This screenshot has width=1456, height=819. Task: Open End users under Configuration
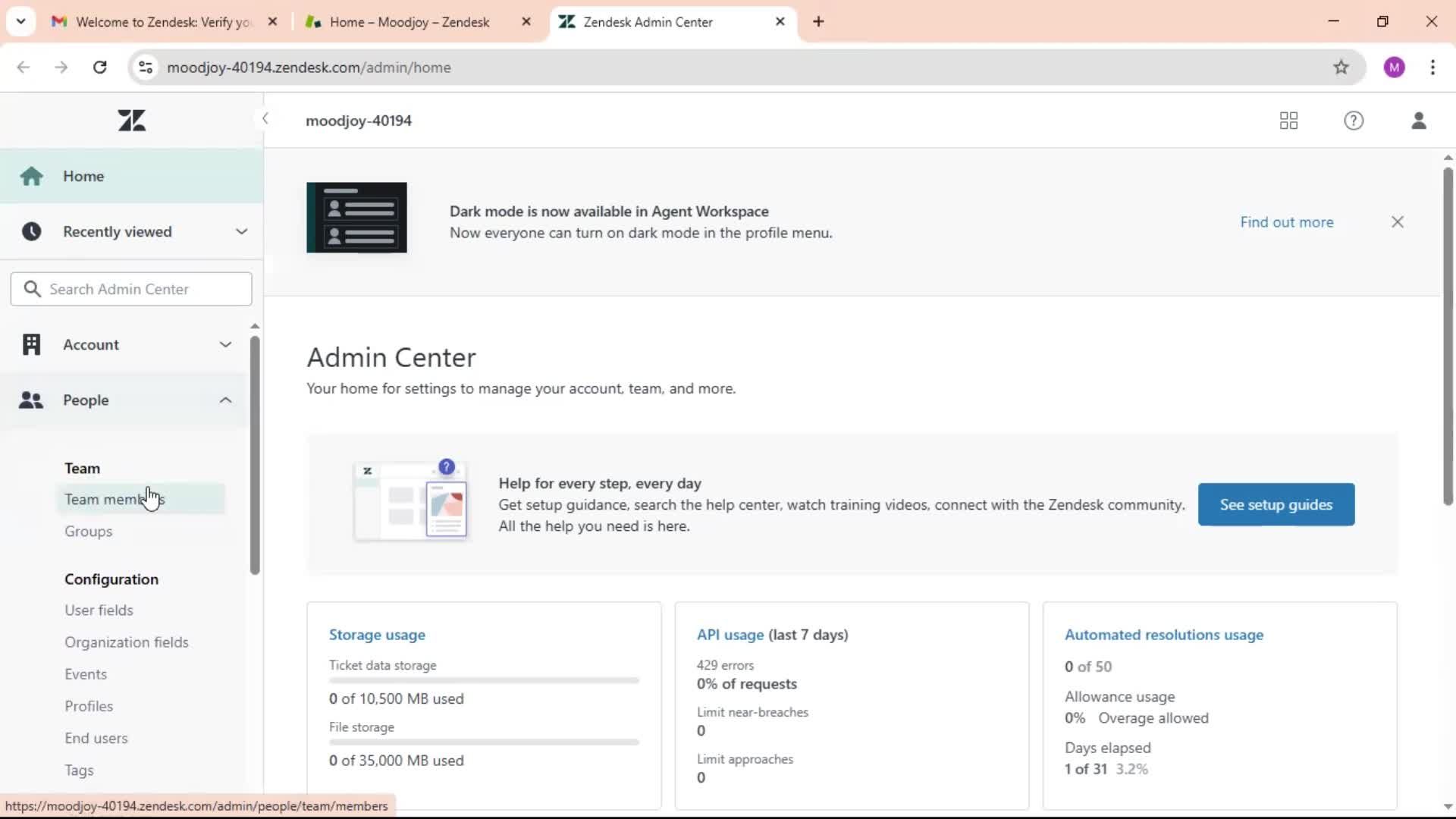point(96,738)
